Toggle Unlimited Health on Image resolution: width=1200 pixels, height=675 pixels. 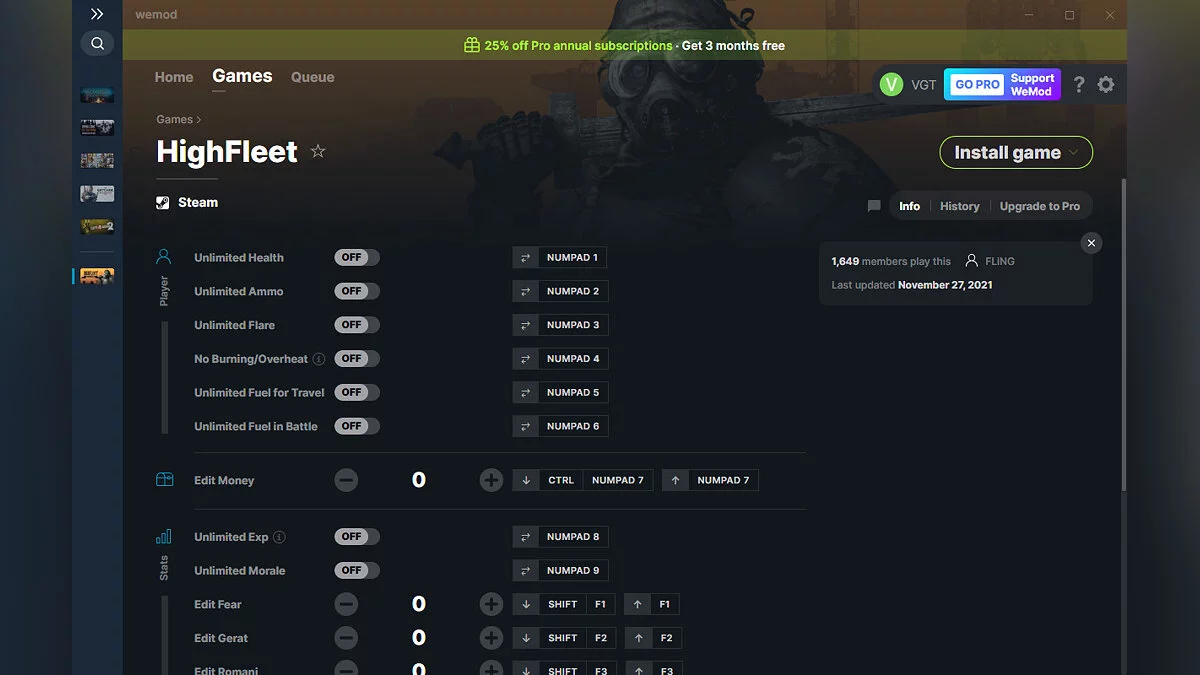point(357,258)
